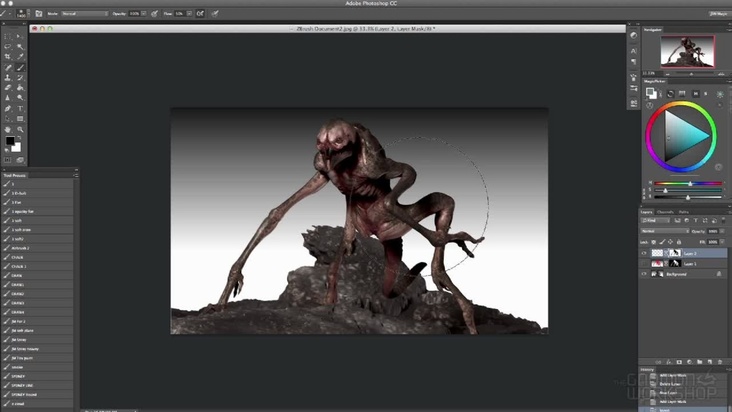Click the new group folder icon
The image size is (732, 412).
[699, 362]
